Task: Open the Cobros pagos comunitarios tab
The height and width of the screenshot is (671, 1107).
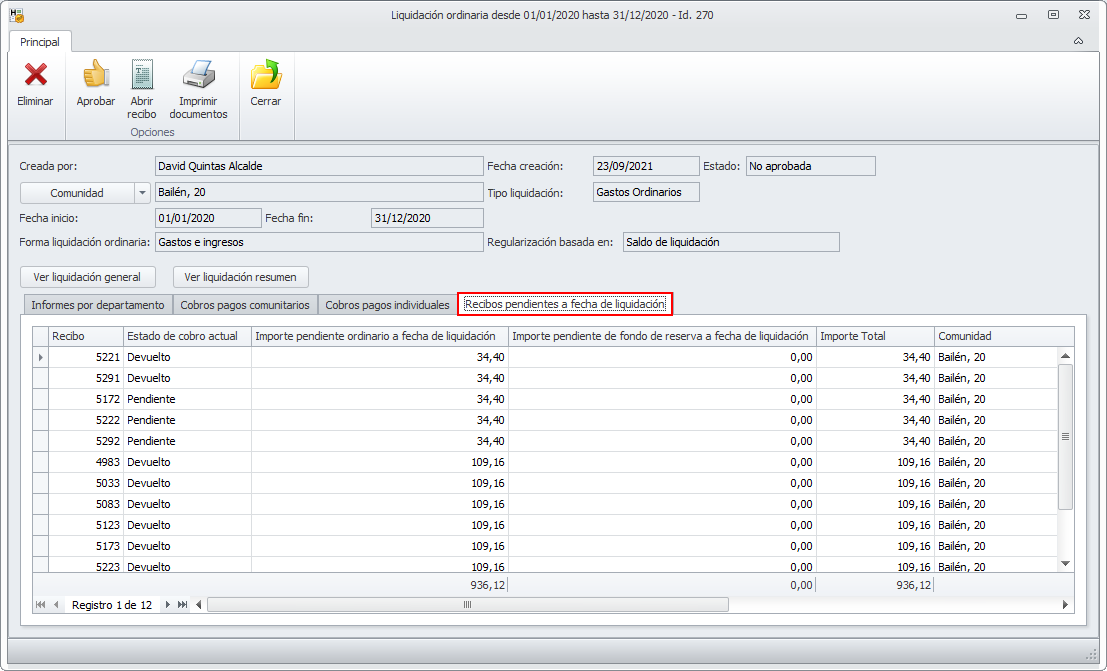Action: (x=245, y=305)
